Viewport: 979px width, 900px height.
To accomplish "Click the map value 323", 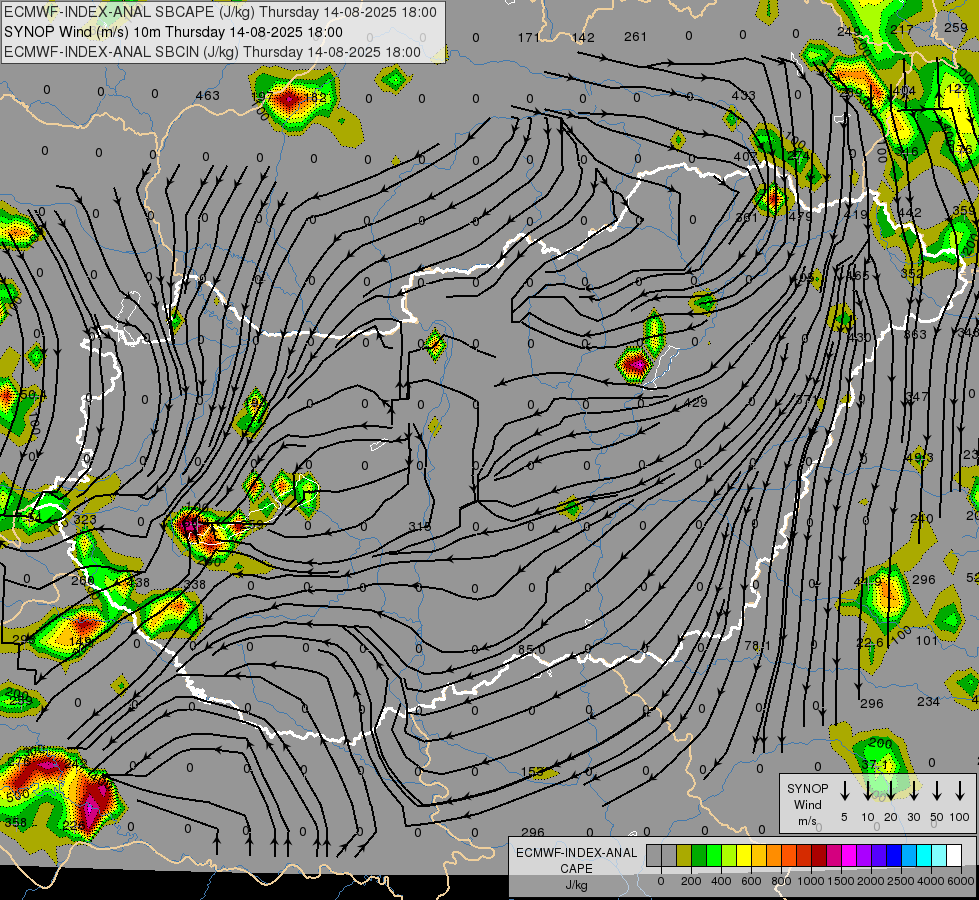I will (x=84, y=520).
